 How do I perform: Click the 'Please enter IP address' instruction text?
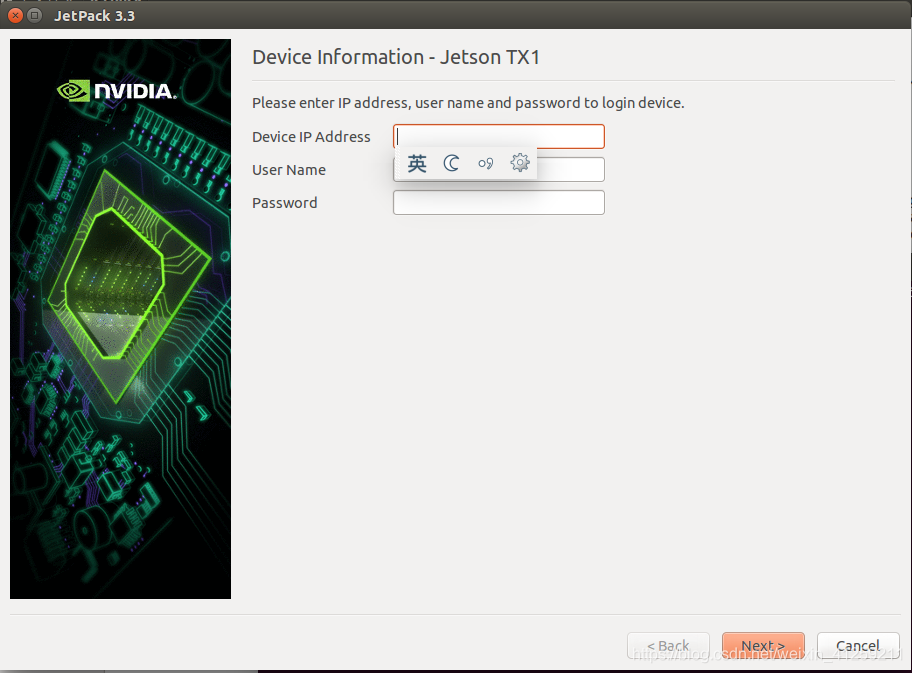(468, 103)
